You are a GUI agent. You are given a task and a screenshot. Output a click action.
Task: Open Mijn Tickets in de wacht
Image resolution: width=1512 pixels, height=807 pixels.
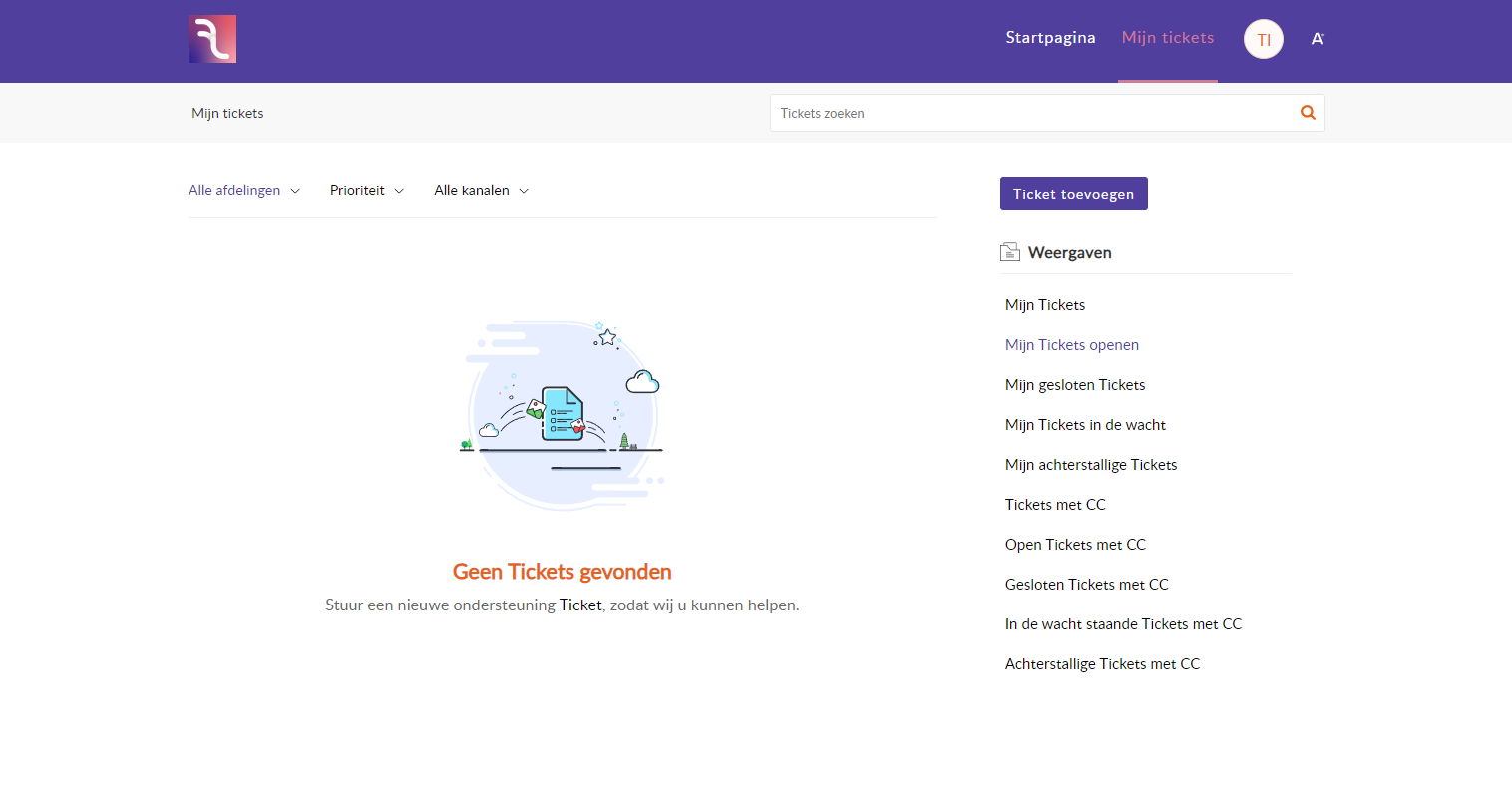click(1085, 425)
